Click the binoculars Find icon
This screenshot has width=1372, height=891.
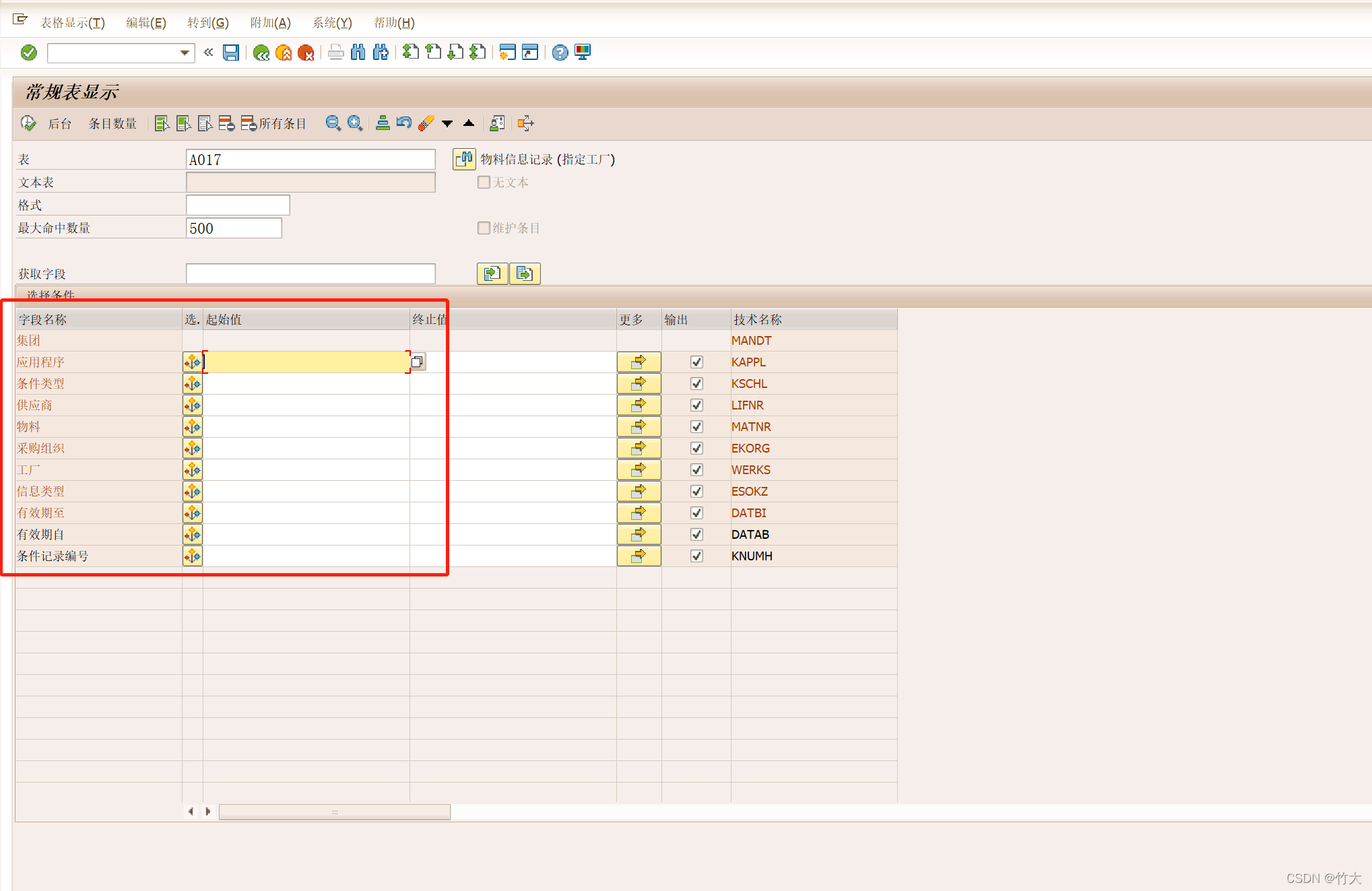point(358,53)
